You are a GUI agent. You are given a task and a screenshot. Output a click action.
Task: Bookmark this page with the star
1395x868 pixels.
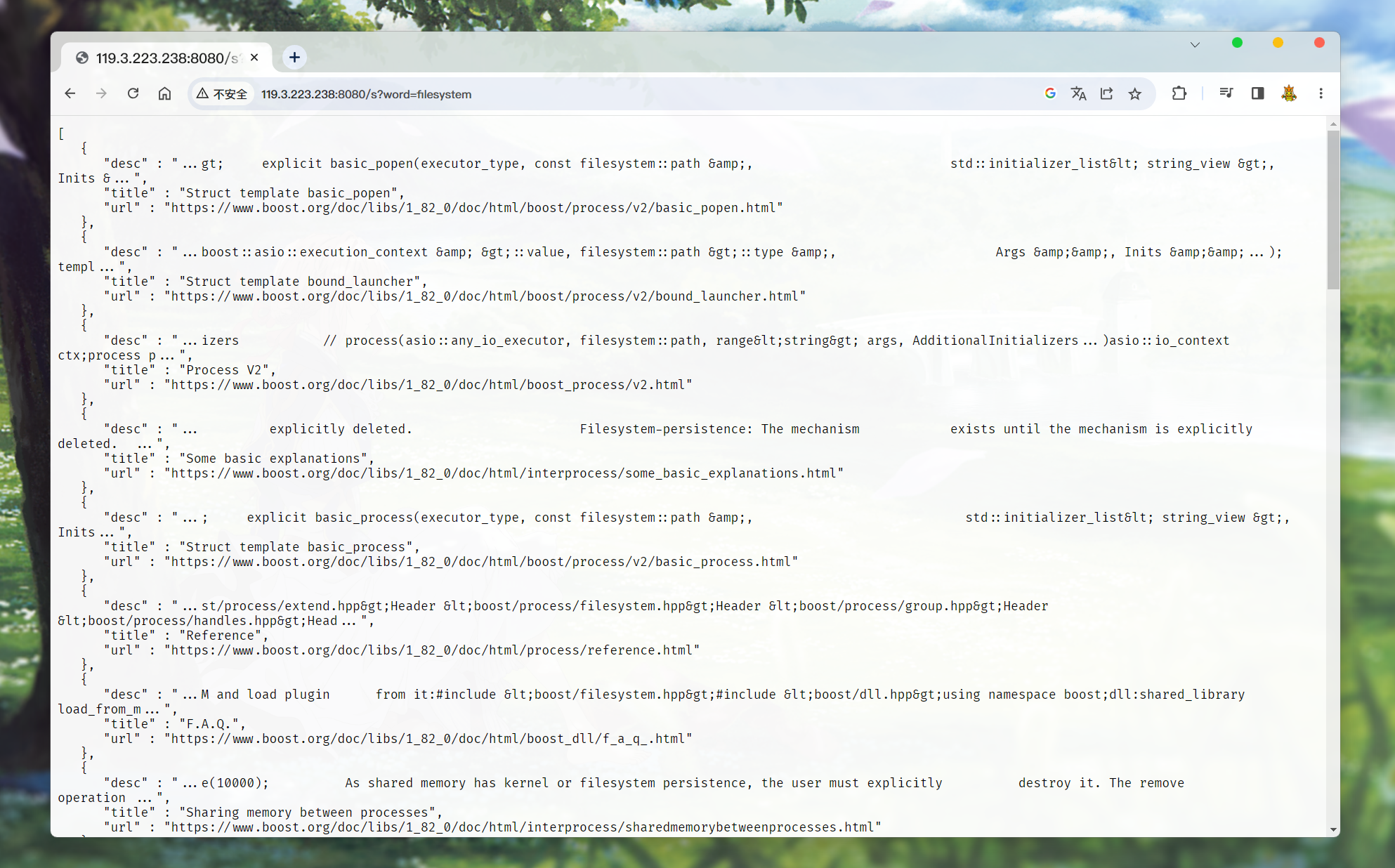(x=1135, y=93)
